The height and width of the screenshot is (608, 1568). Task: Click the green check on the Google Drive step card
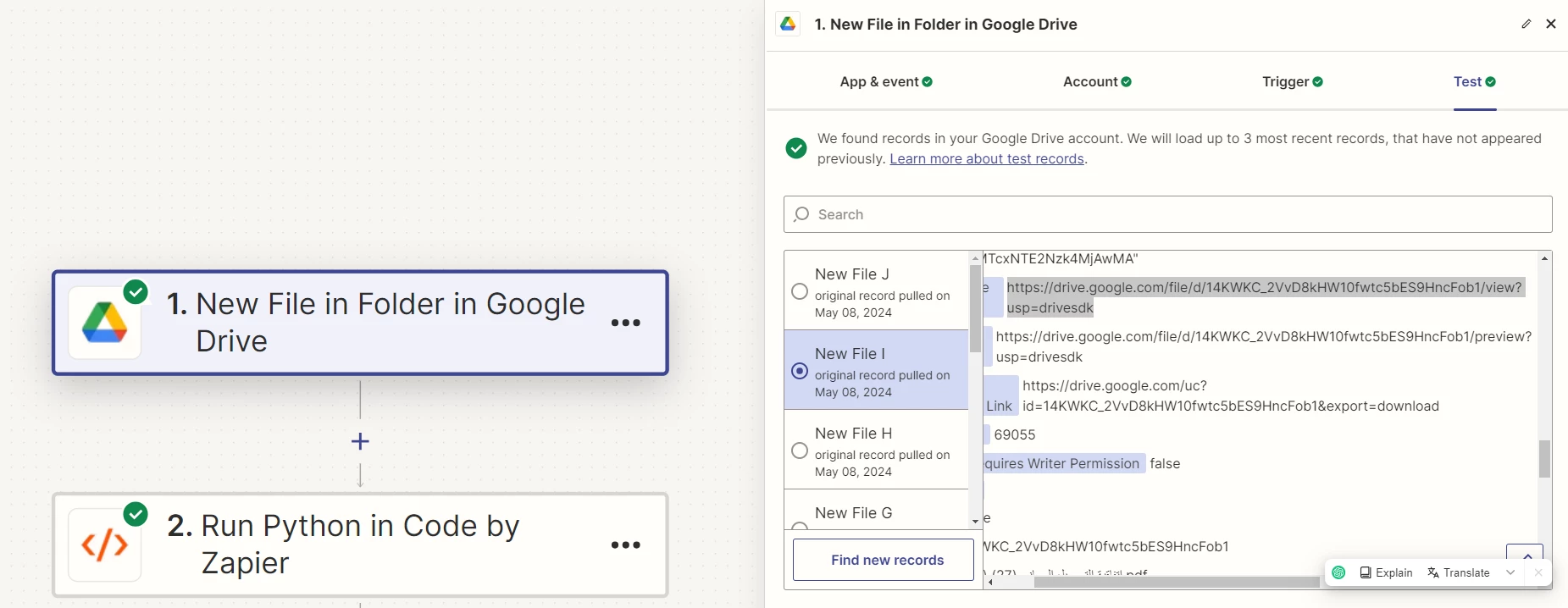pos(136,292)
